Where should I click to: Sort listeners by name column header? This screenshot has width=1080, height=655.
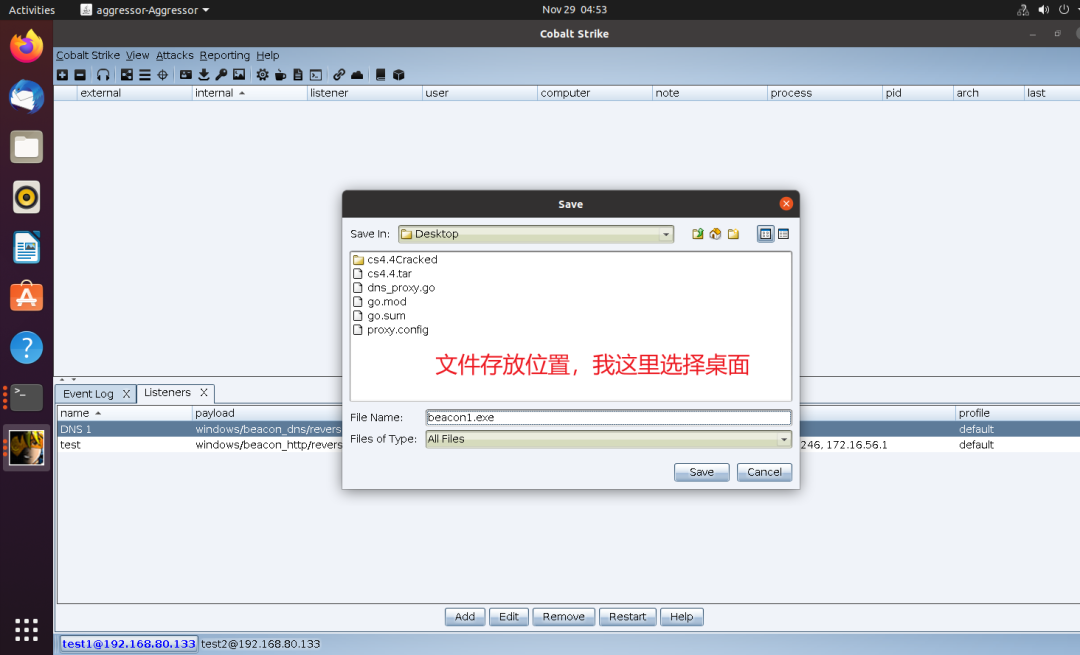[x=125, y=413]
